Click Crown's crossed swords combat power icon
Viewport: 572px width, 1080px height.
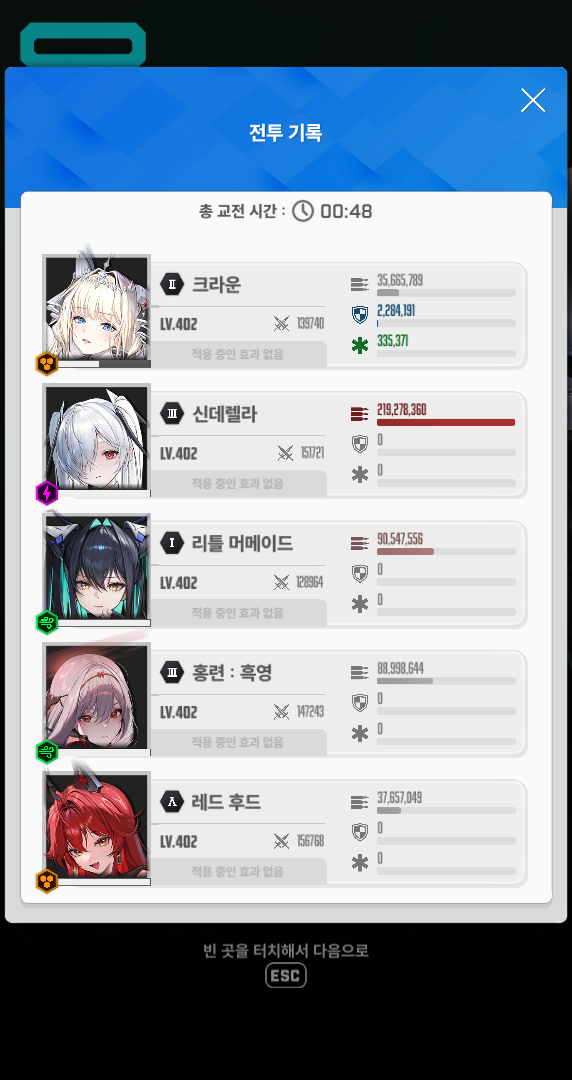click(x=281, y=324)
